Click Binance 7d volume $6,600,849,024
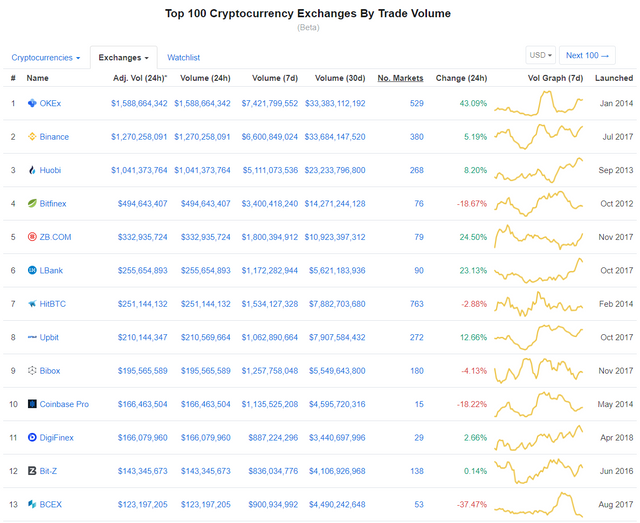This screenshot has height=523, width=640. (x=270, y=137)
